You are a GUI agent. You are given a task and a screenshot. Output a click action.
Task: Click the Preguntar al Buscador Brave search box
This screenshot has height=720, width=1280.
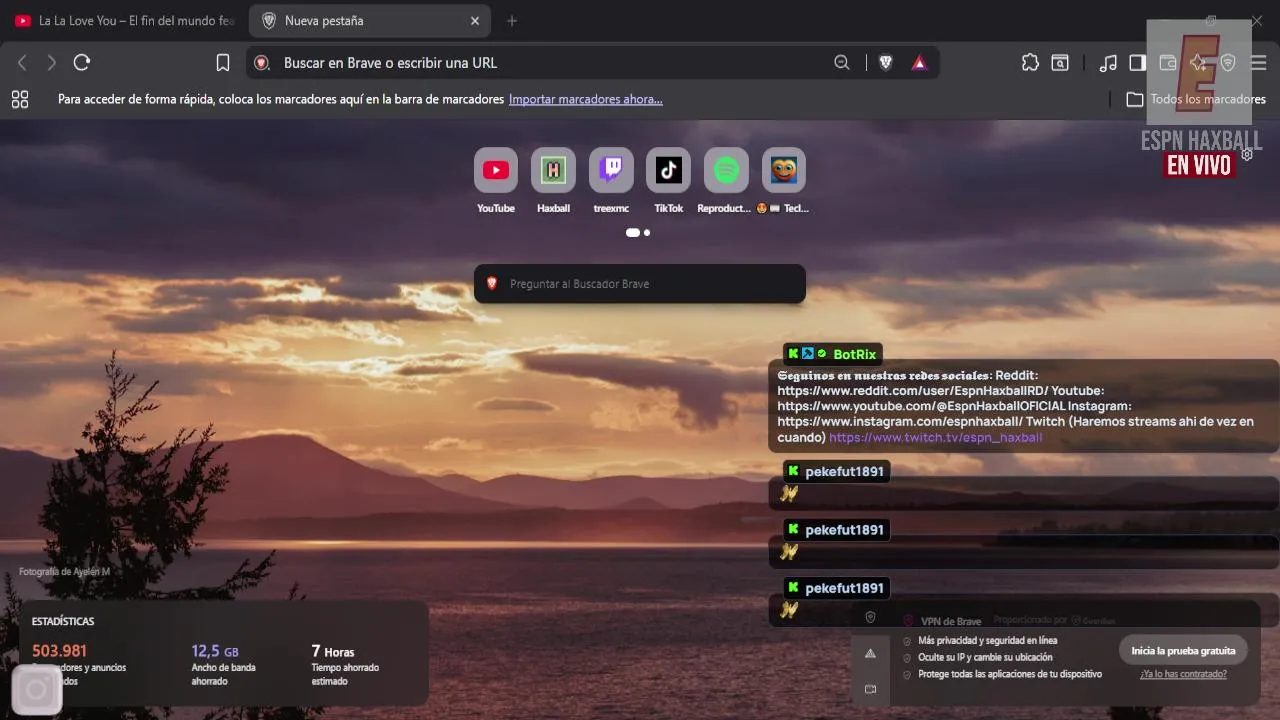click(640, 284)
